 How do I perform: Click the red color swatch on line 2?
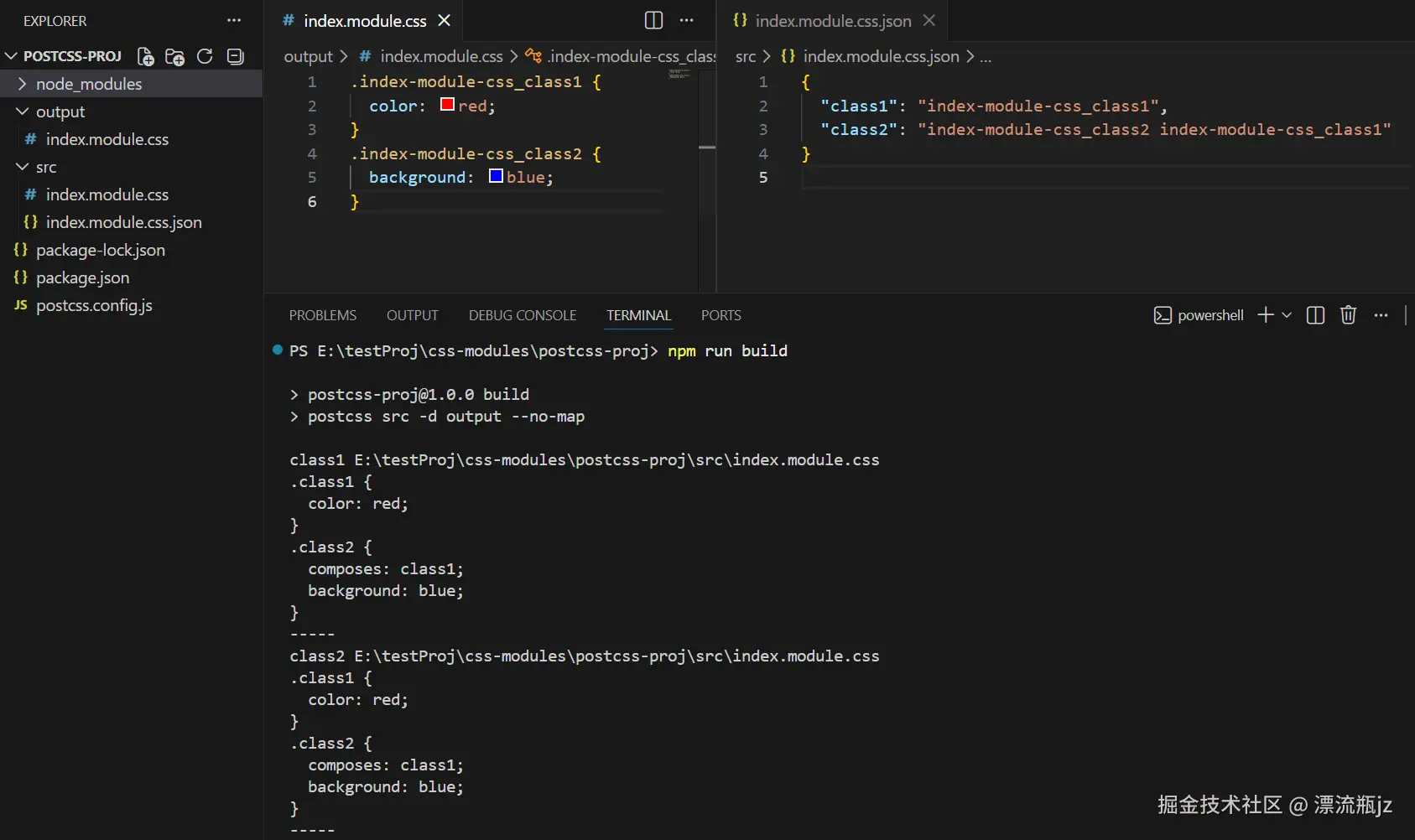coord(445,105)
